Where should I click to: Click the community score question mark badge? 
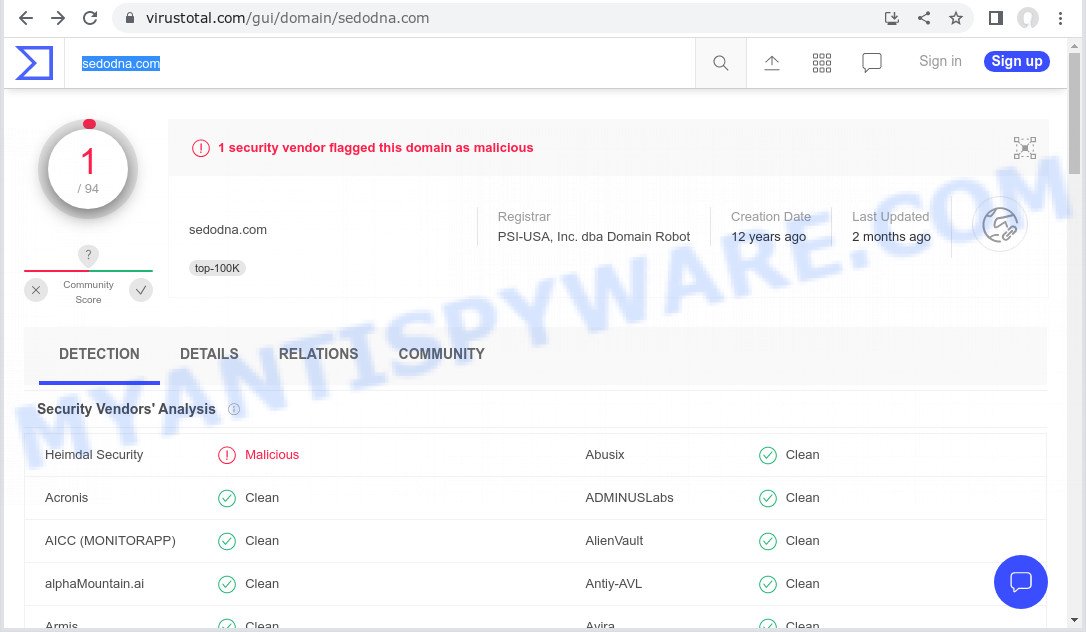coord(88,255)
